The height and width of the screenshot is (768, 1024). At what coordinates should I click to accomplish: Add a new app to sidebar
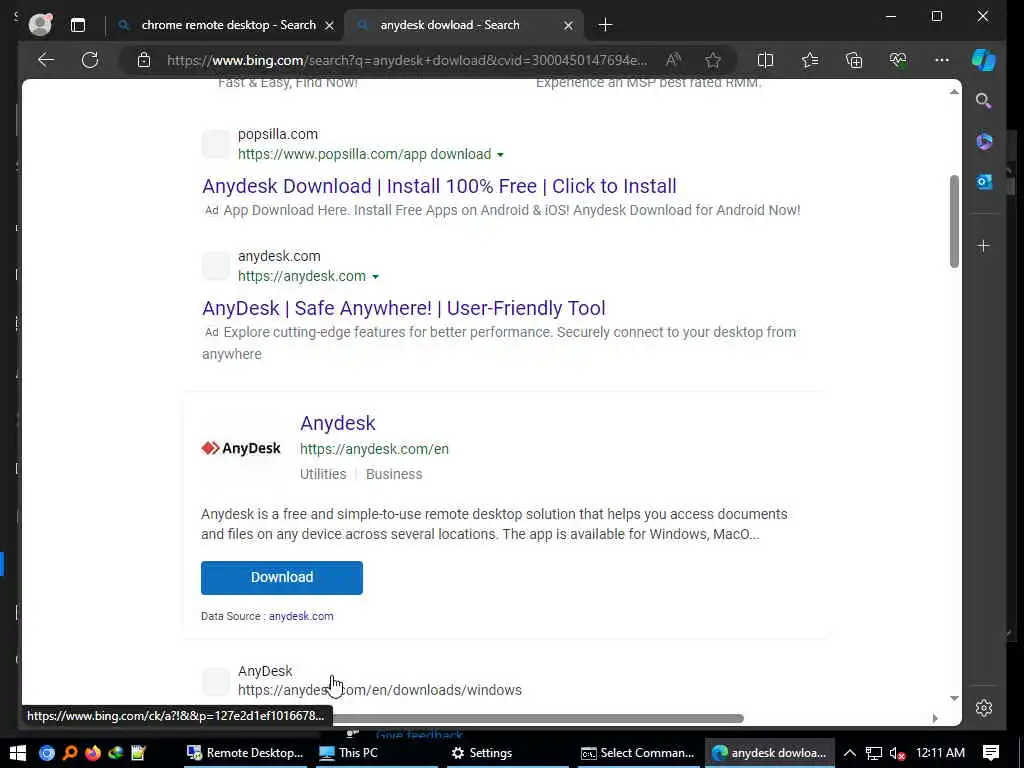(984, 246)
